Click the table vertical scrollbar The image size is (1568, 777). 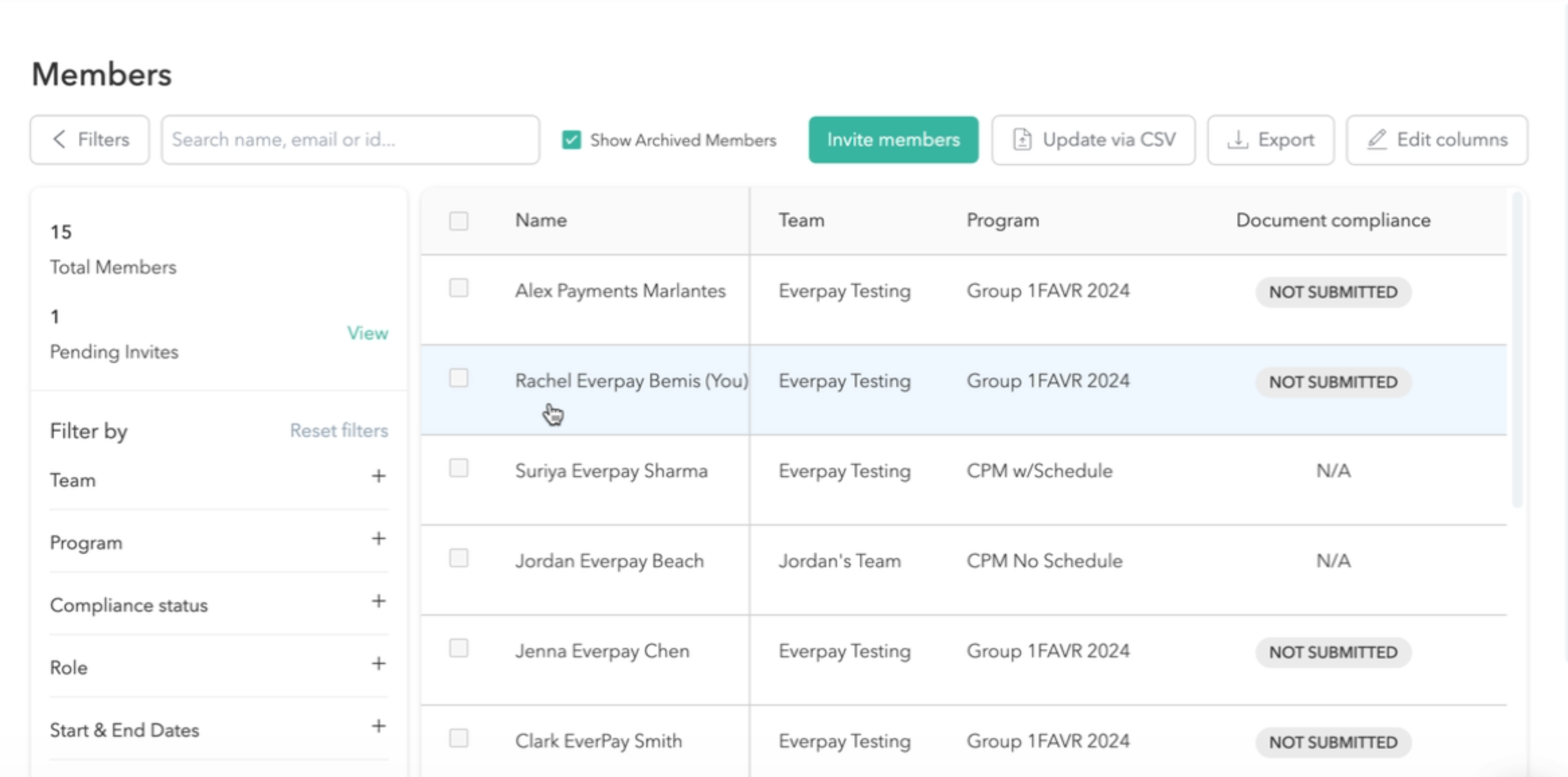click(1516, 350)
